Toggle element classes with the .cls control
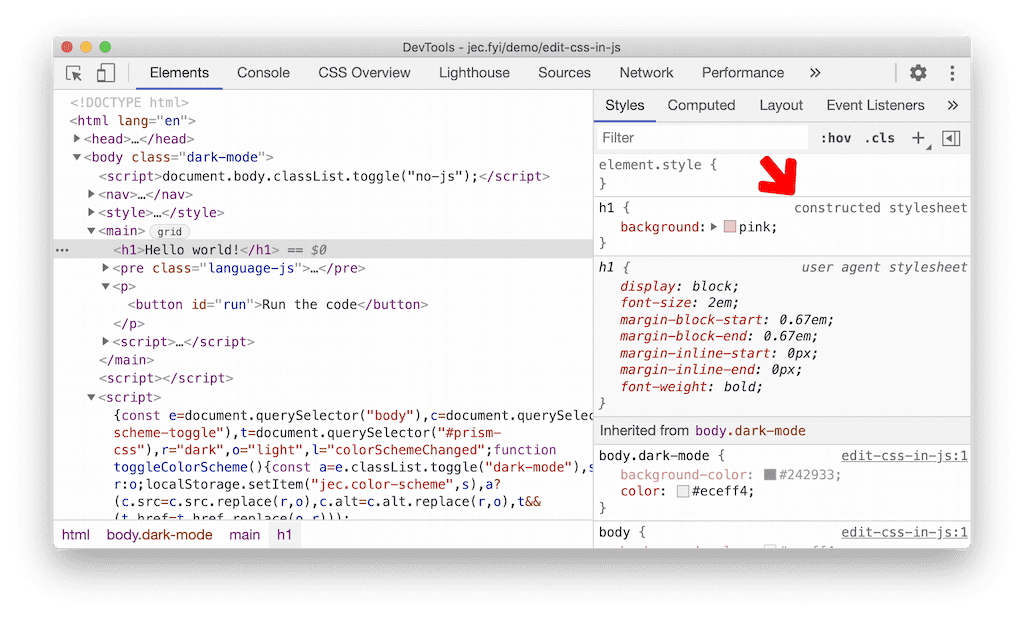The width and height of the screenshot is (1024, 619). 879,137
